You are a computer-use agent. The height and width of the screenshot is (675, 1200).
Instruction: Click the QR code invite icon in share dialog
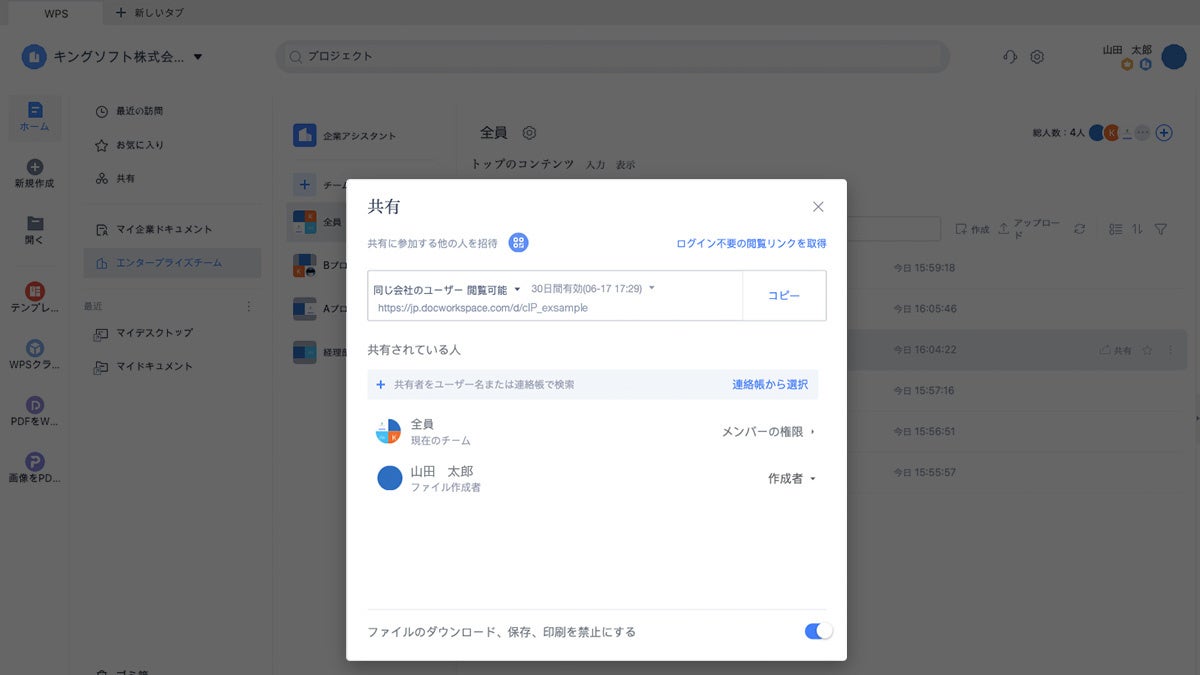point(518,243)
